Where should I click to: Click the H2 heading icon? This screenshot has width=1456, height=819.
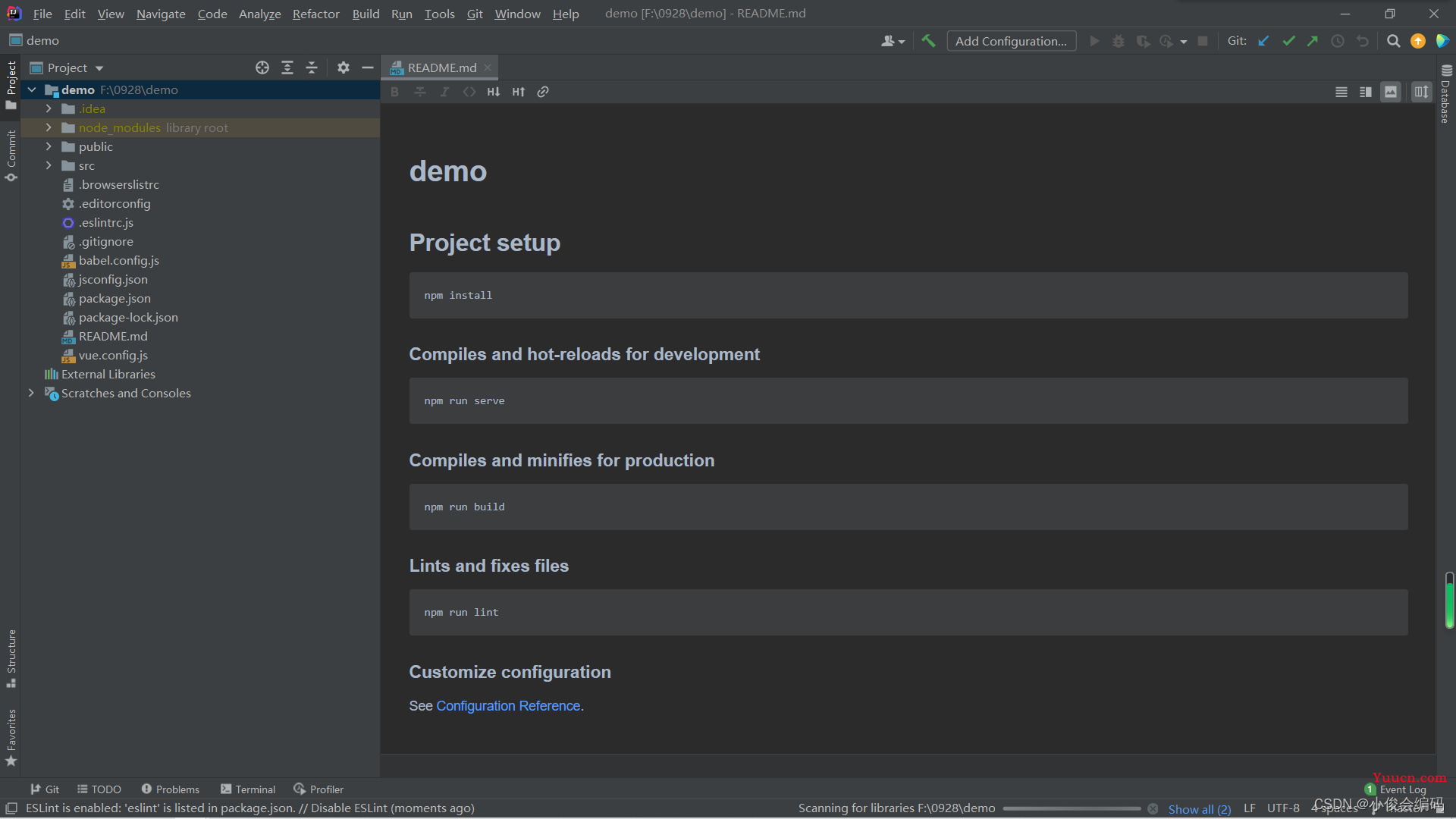pos(494,92)
